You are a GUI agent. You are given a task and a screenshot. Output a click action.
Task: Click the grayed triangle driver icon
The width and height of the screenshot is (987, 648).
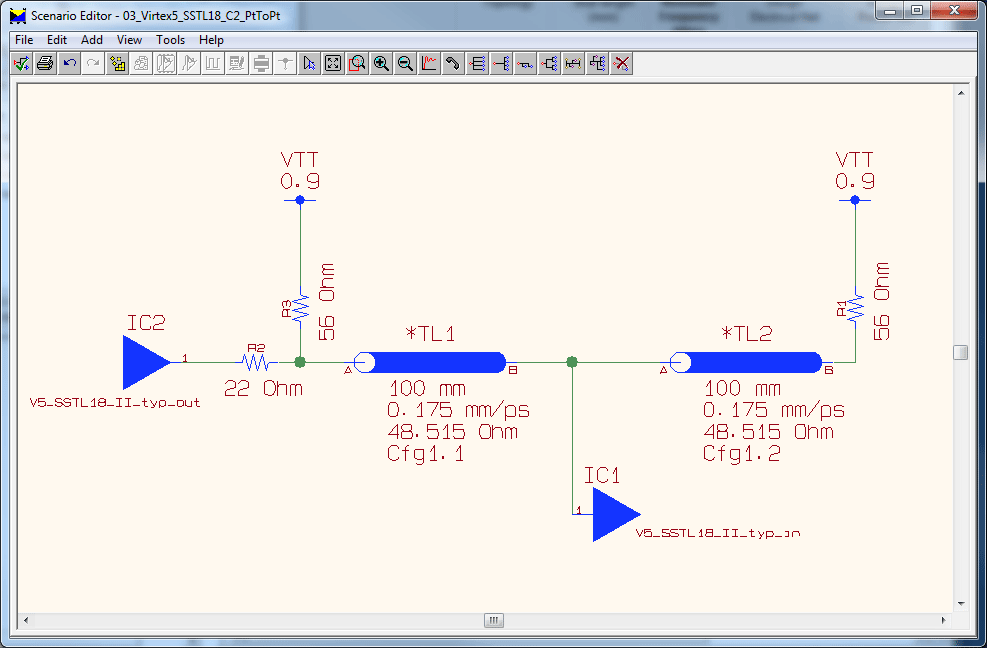pos(189,64)
